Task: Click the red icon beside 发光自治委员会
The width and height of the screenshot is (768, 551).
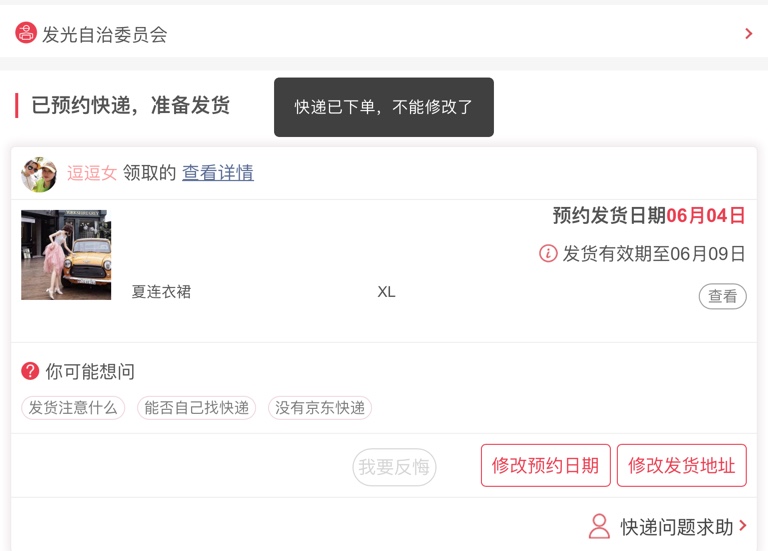Action: point(26,33)
